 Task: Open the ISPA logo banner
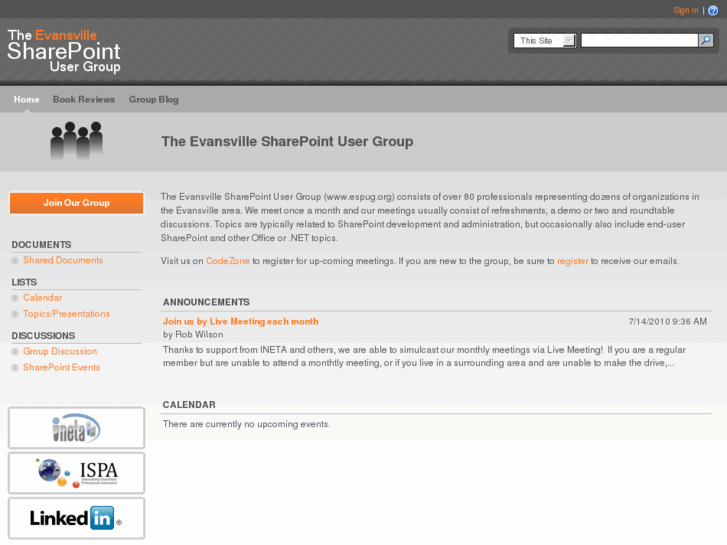tap(77, 473)
